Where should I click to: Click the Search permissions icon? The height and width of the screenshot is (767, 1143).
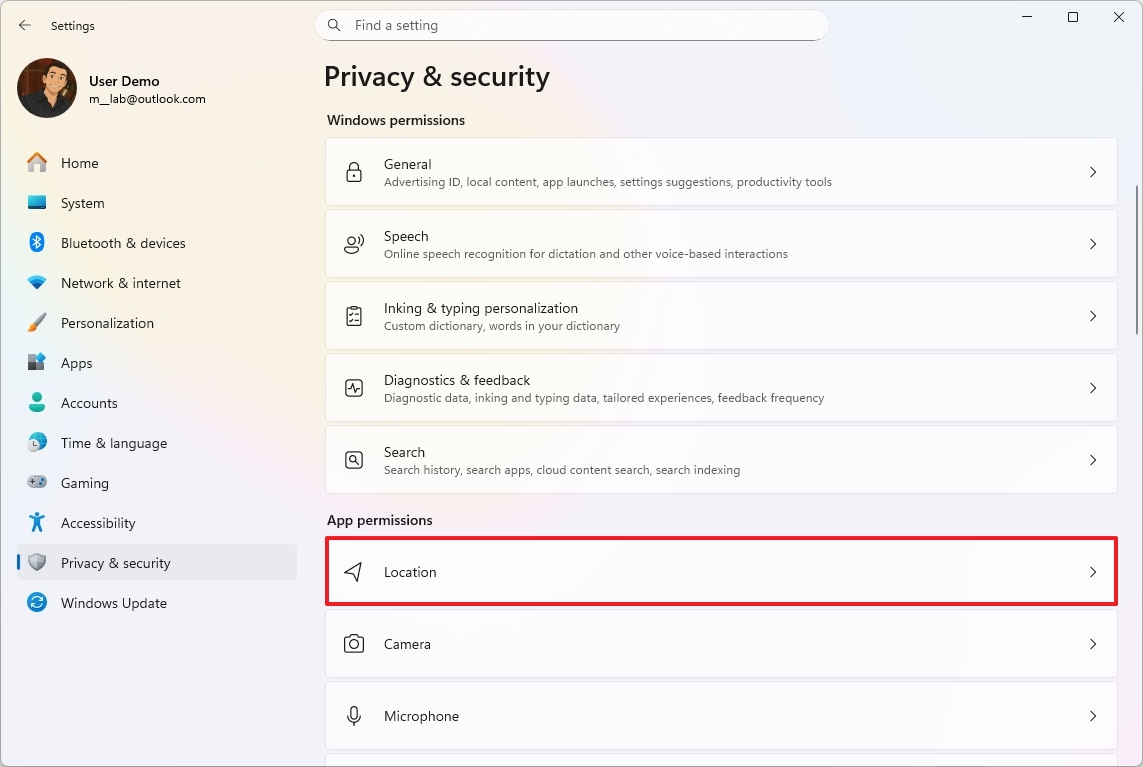353,460
